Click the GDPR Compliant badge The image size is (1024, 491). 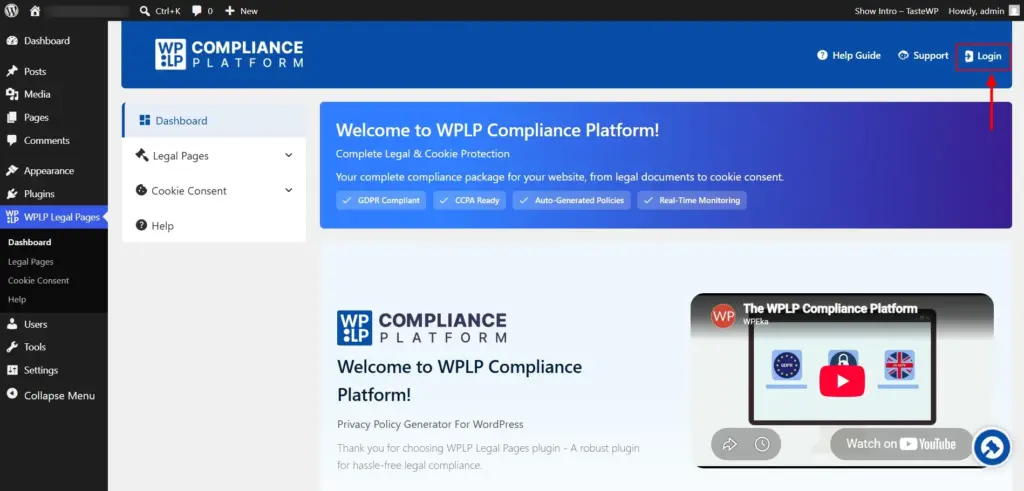click(381, 200)
